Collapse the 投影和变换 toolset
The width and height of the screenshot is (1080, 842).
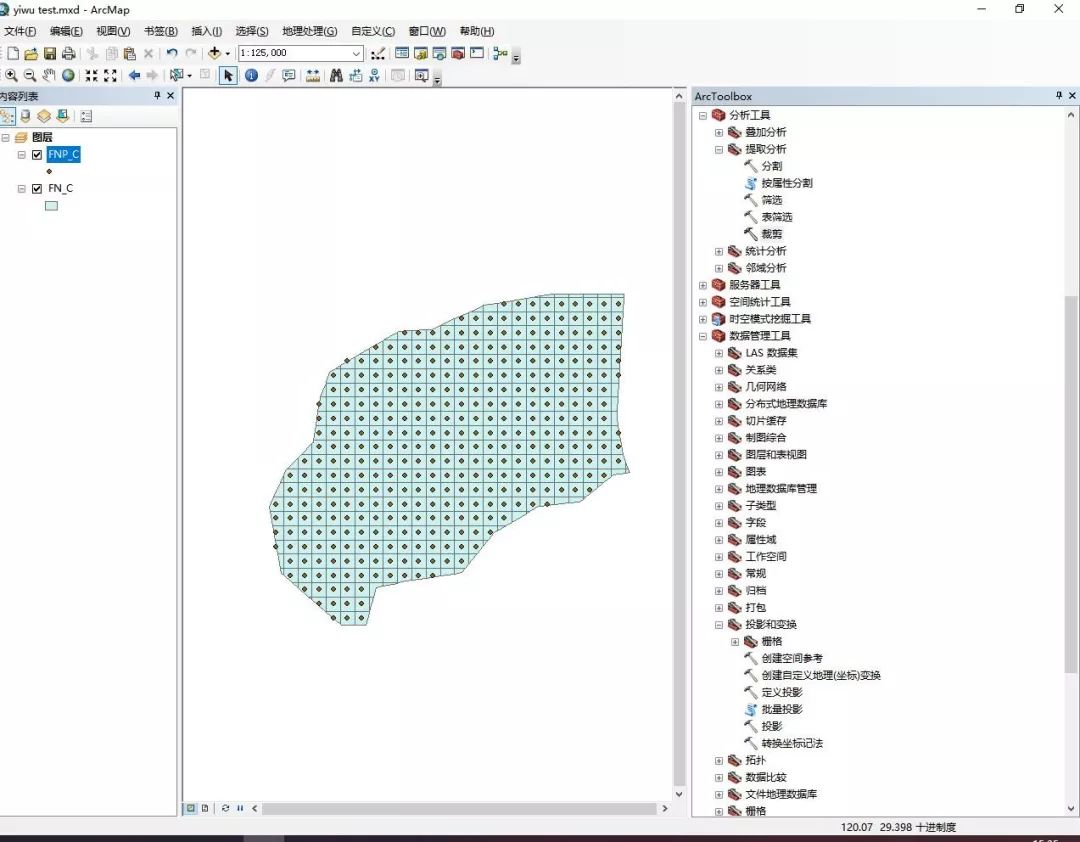[718, 624]
